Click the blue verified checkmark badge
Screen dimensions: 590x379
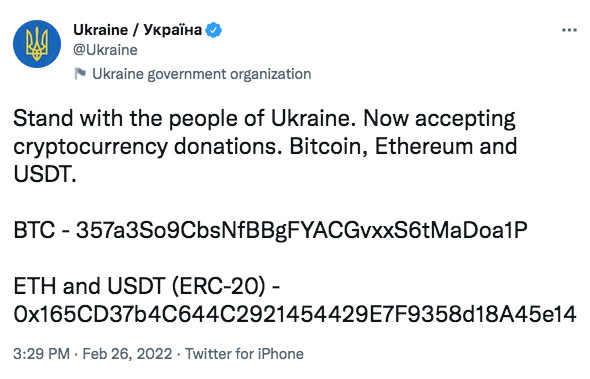pyautogui.click(x=214, y=30)
